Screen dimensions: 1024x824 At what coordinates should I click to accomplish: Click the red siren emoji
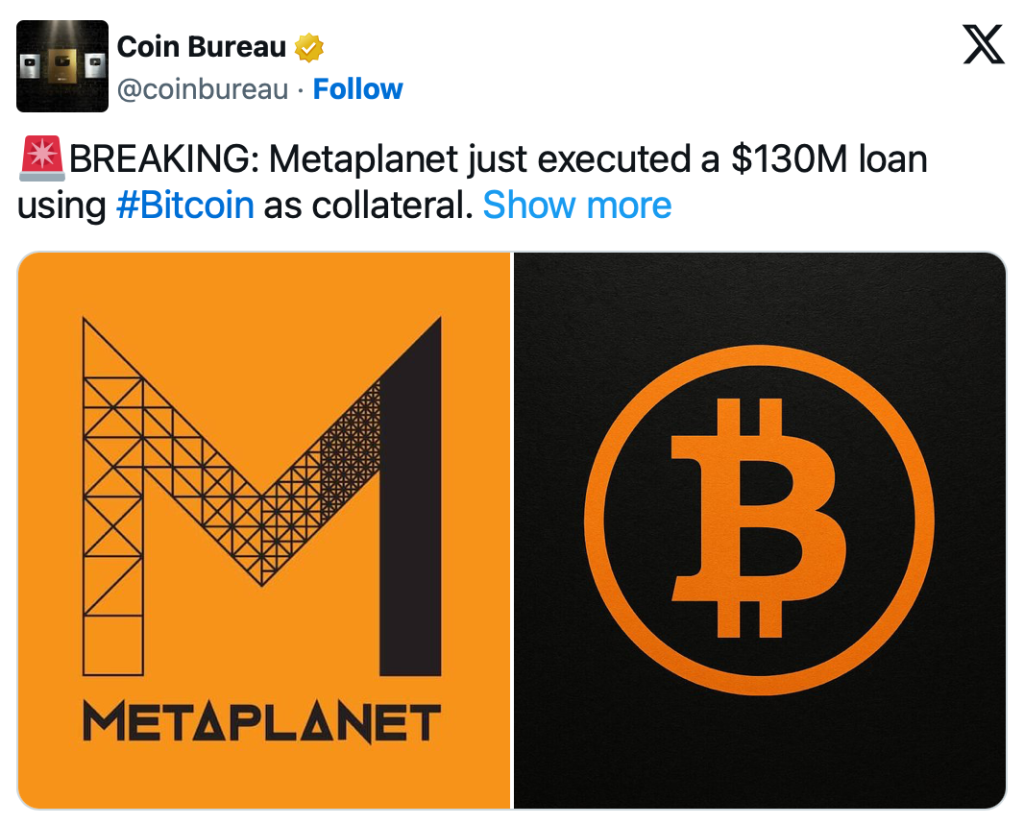41,160
